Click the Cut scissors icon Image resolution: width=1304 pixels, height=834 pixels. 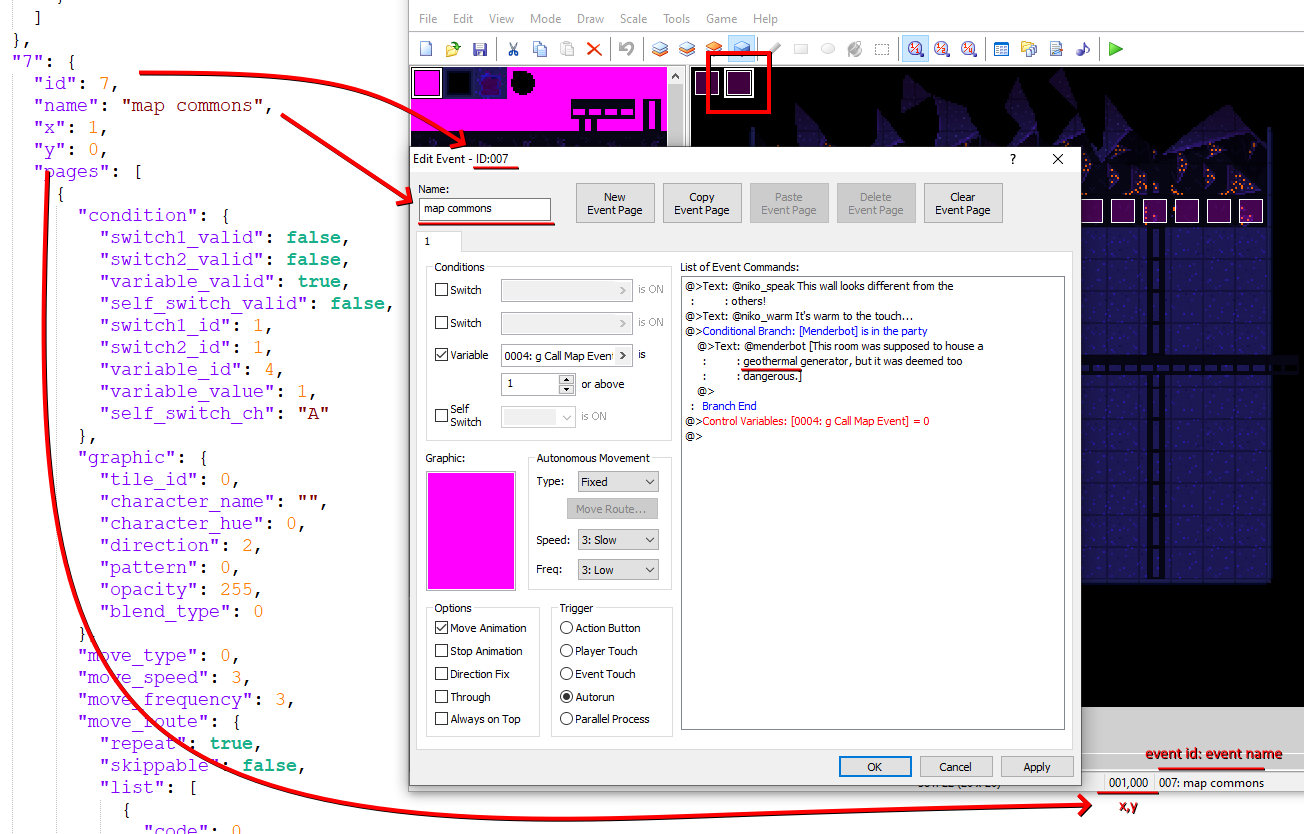point(513,49)
